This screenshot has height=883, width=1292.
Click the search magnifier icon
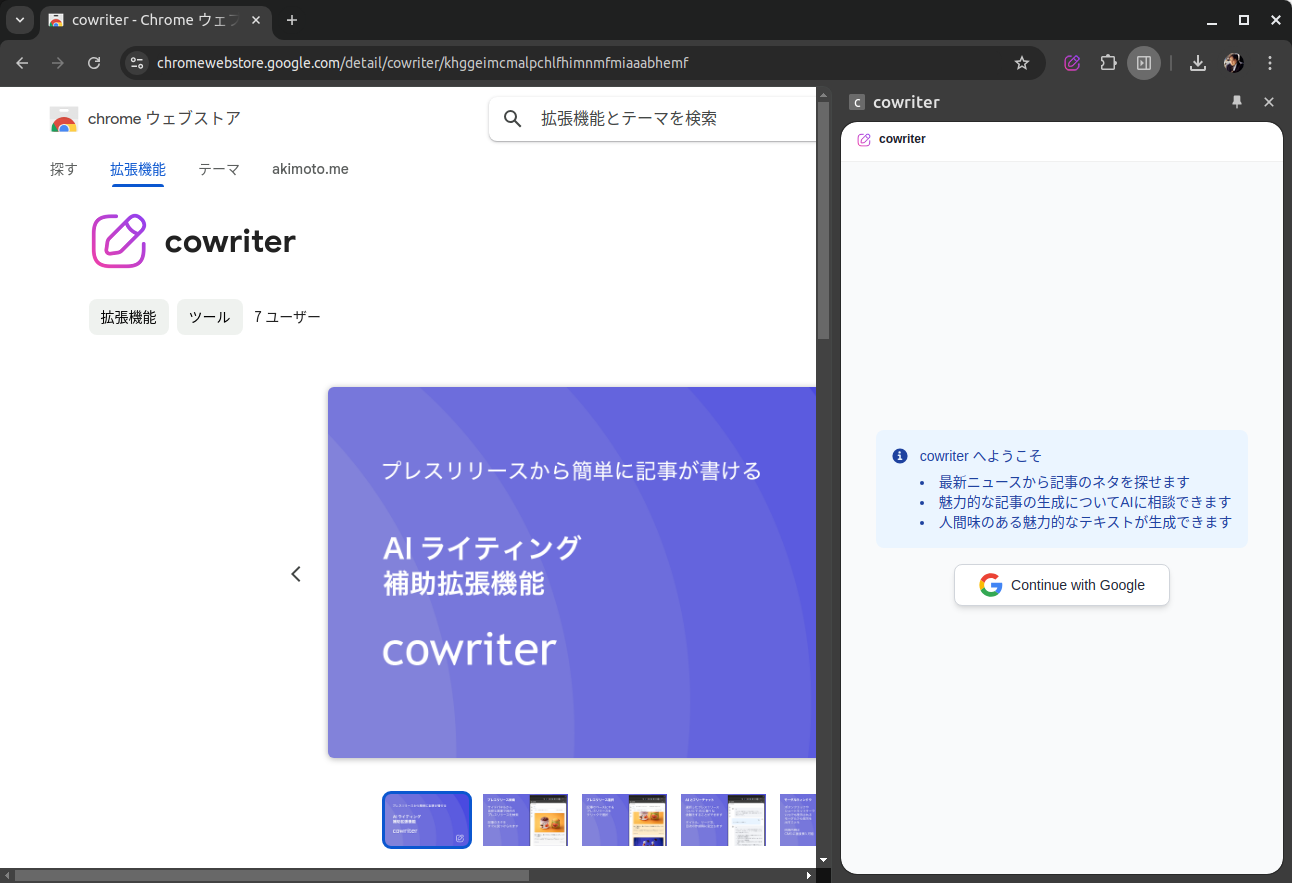click(513, 119)
